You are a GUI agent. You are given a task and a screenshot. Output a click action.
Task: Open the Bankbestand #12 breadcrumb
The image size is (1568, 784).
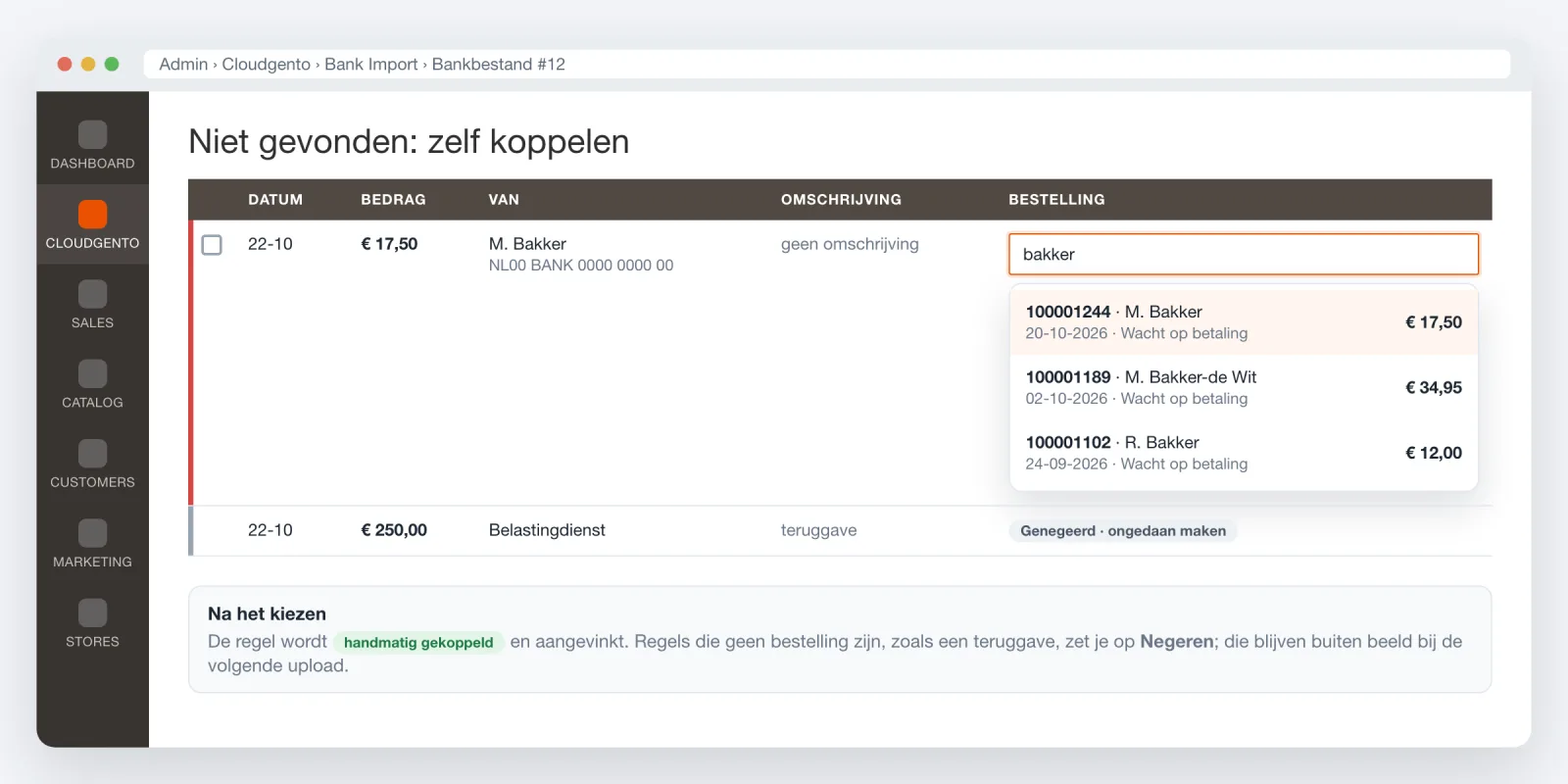(x=499, y=64)
